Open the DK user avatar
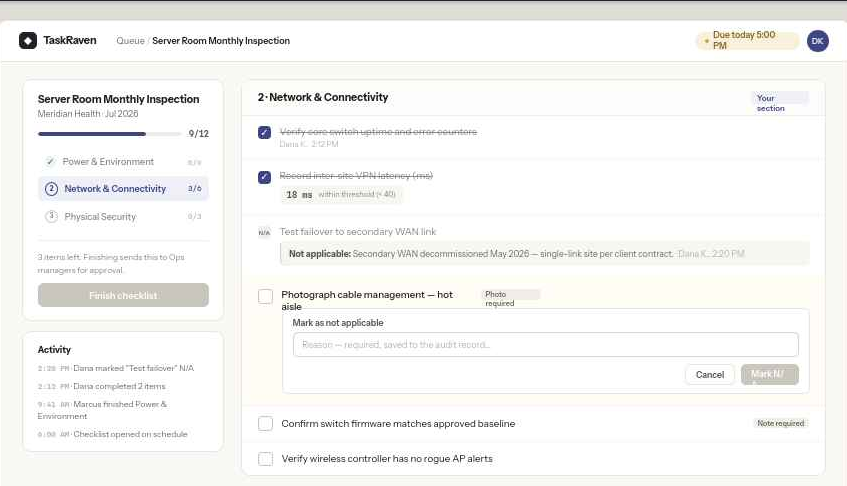The width and height of the screenshot is (847, 486). pos(817,41)
